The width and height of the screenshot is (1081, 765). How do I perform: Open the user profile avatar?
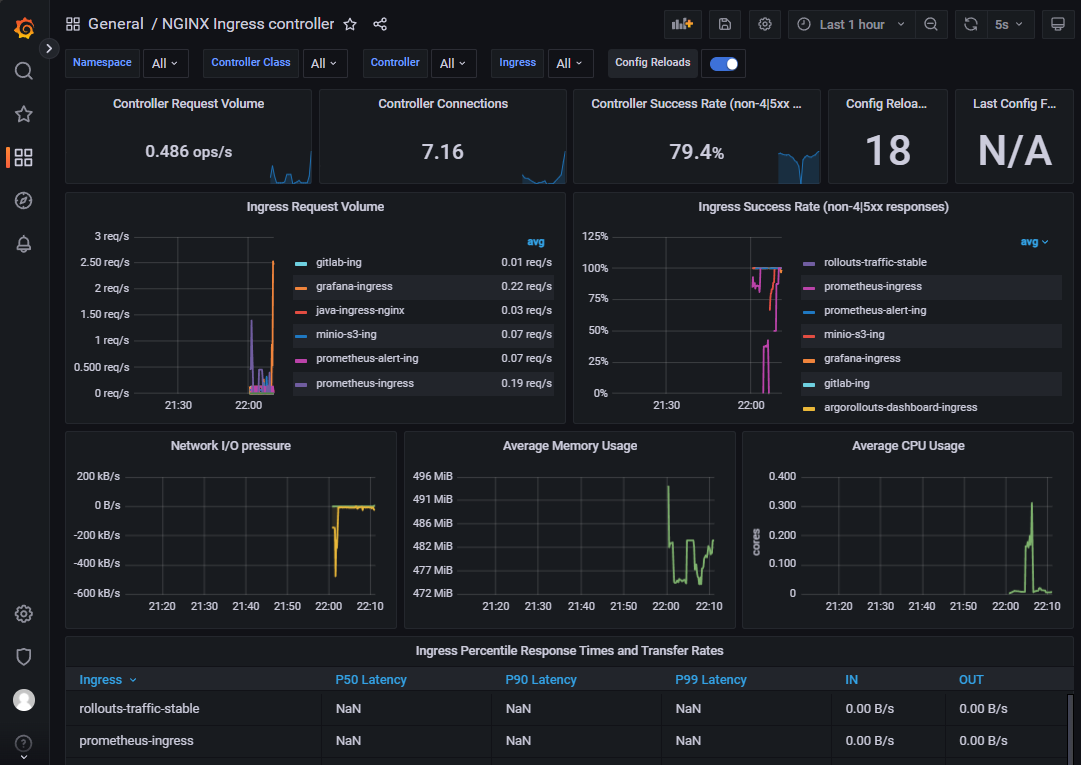tap(24, 700)
